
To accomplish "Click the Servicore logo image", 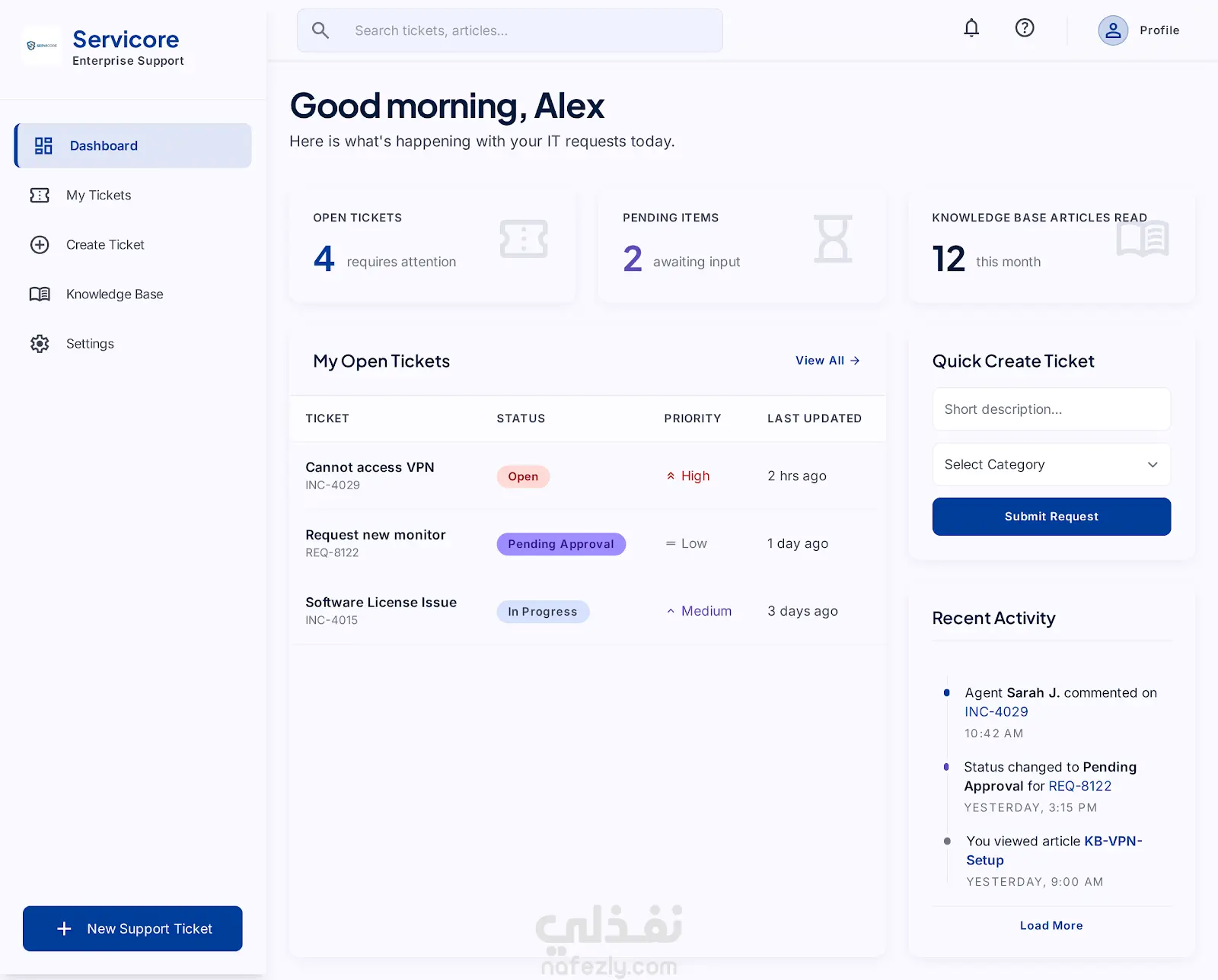I will [x=42, y=46].
